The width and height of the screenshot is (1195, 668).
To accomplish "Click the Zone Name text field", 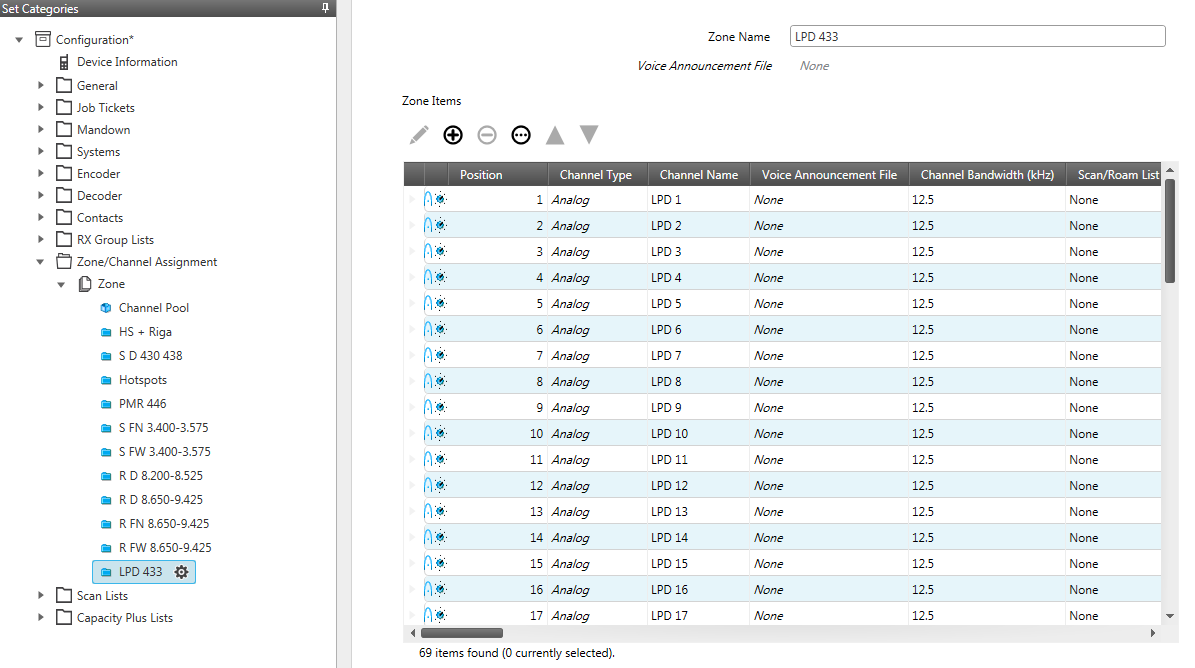I will (977, 37).
